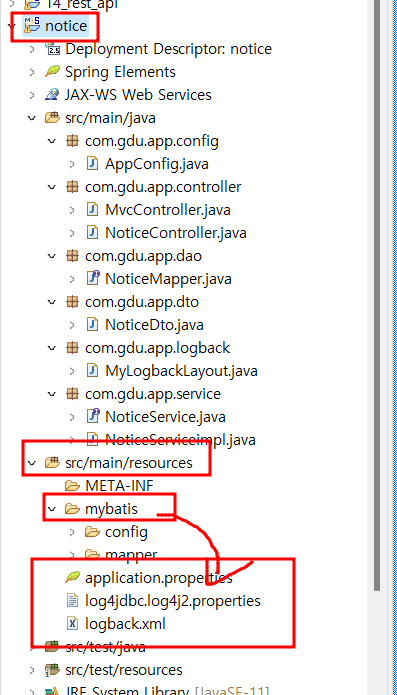Select the NoticeController.java file icon
The image size is (397, 695).
click(x=92, y=233)
